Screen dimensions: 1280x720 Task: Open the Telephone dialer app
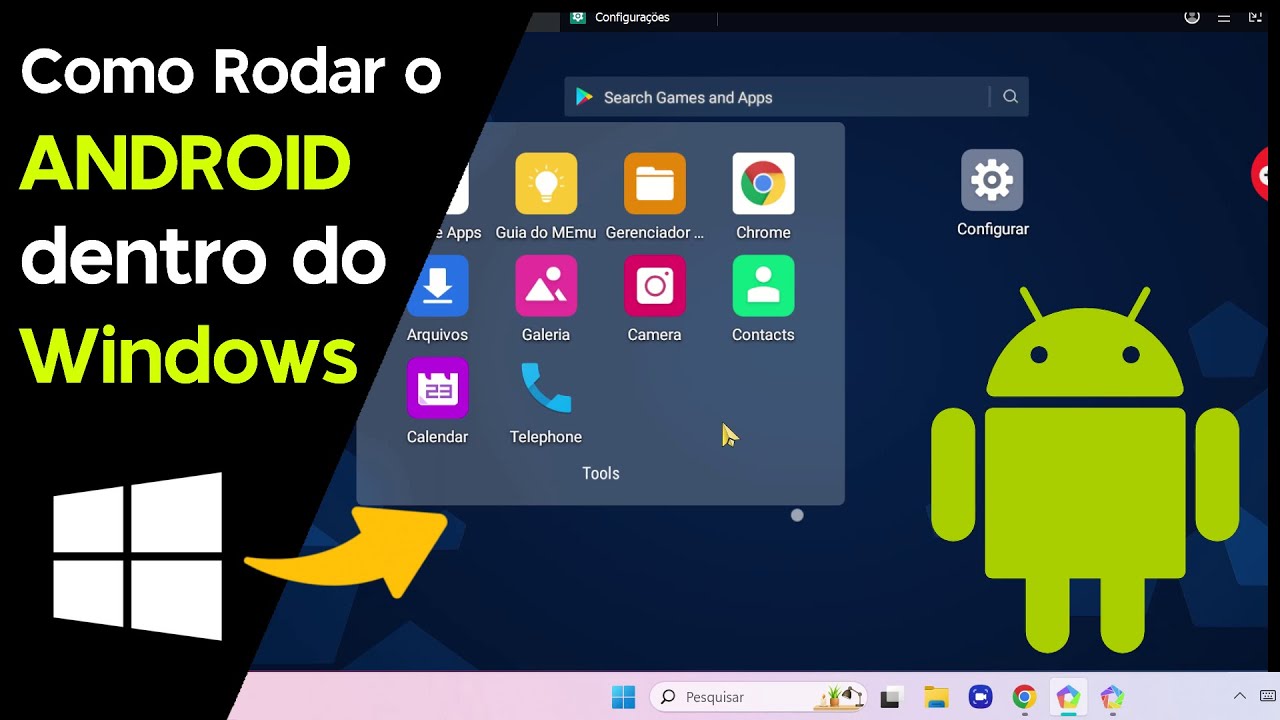pyautogui.click(x=546, y=388)
